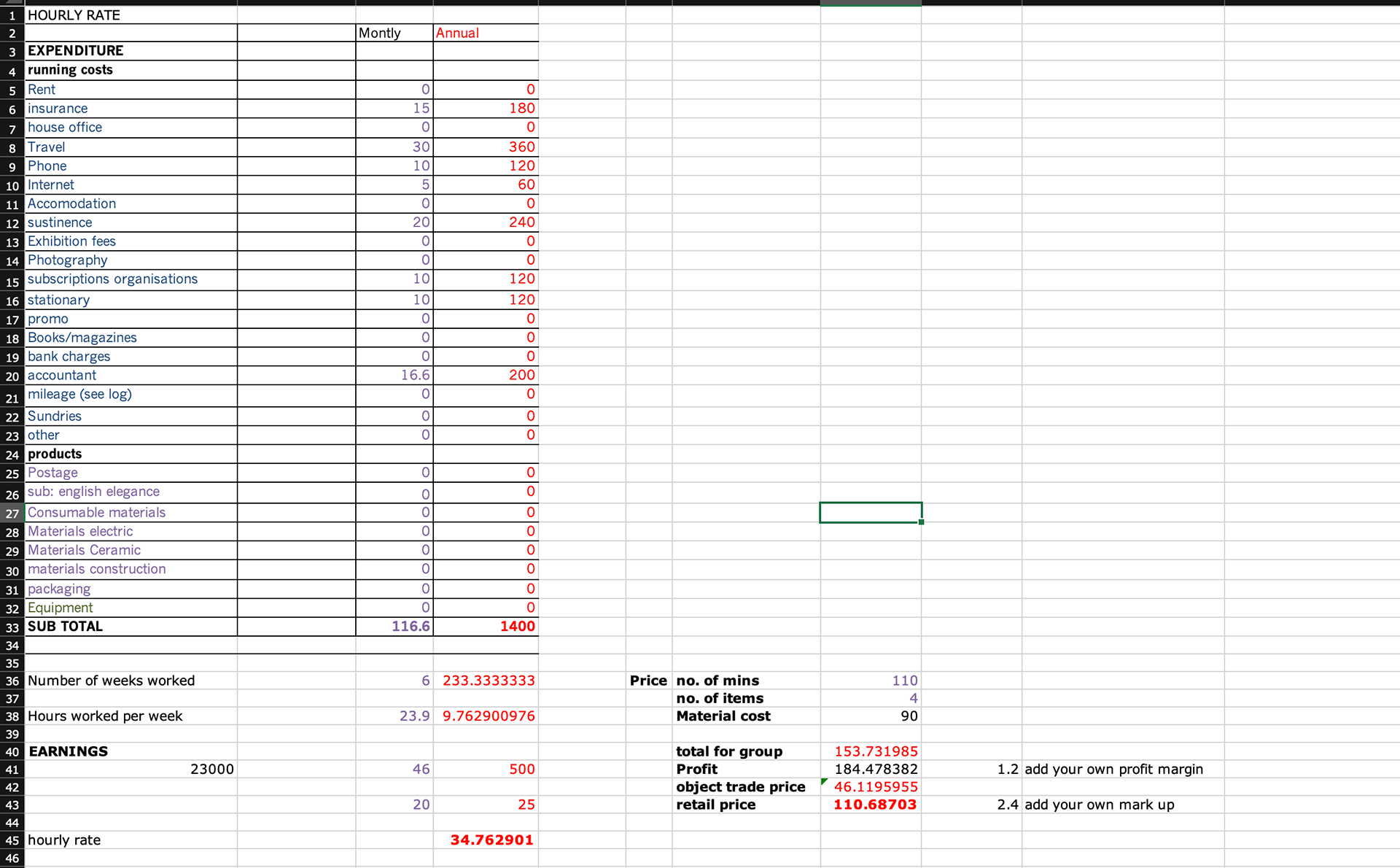Select sustinence annual value 240

tap(486, 222)
